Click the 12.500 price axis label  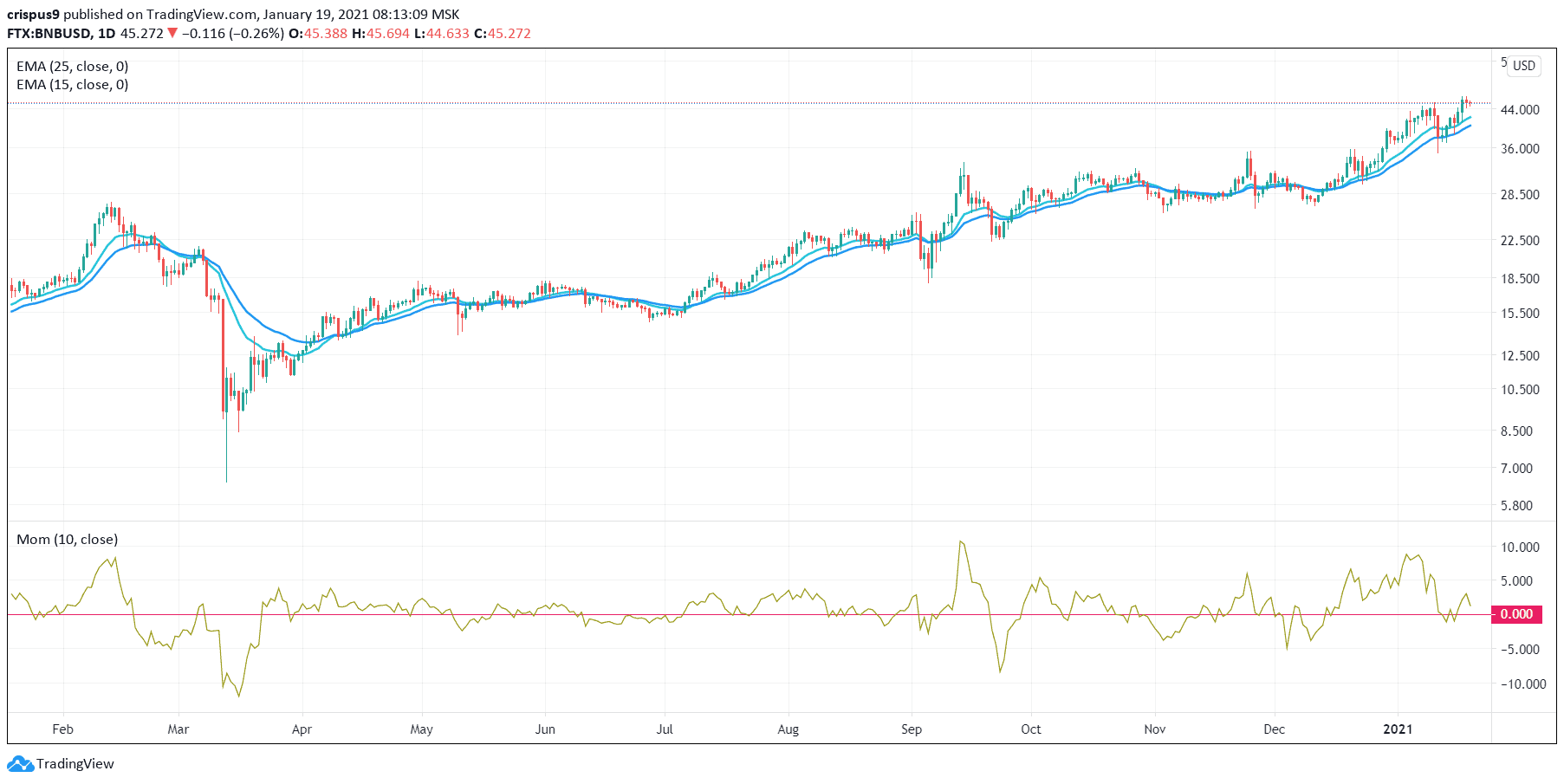(x=1521, y=356)
